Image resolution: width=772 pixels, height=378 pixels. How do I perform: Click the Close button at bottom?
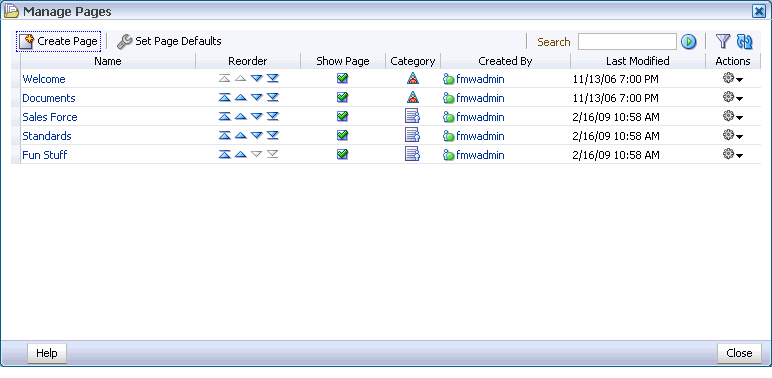coord(739,353)
